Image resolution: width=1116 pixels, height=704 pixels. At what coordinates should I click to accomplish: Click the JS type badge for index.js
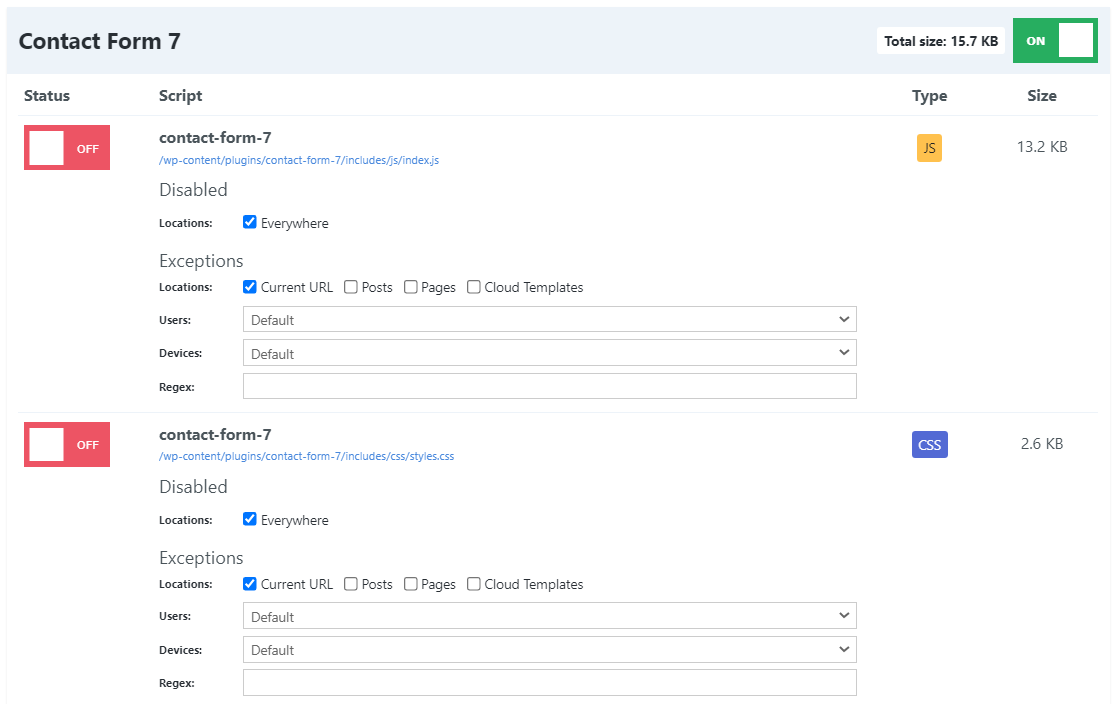coord(929,147)
